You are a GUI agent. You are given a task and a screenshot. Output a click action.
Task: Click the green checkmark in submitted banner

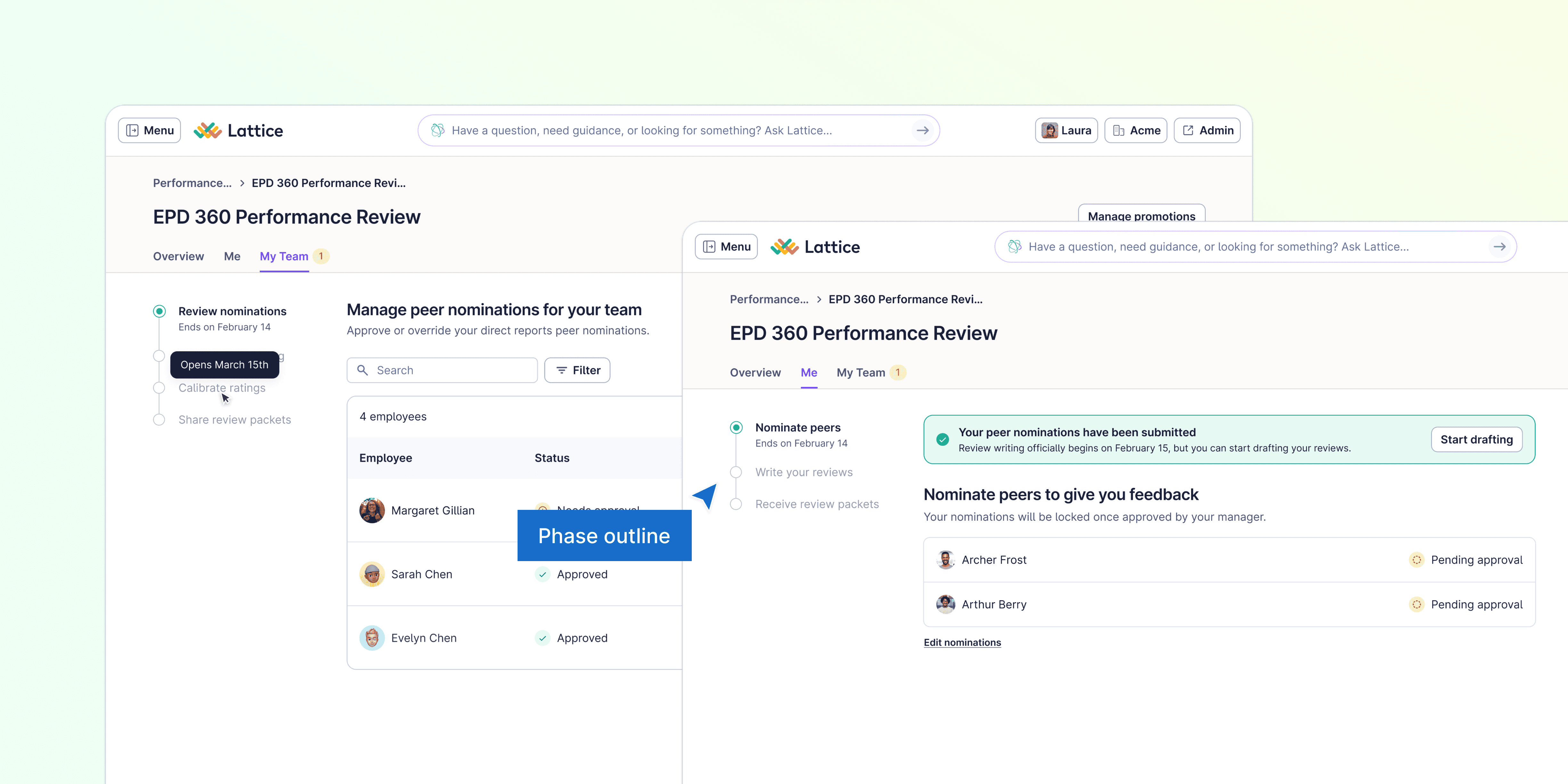pyautogui.click(x=942, y=439)
